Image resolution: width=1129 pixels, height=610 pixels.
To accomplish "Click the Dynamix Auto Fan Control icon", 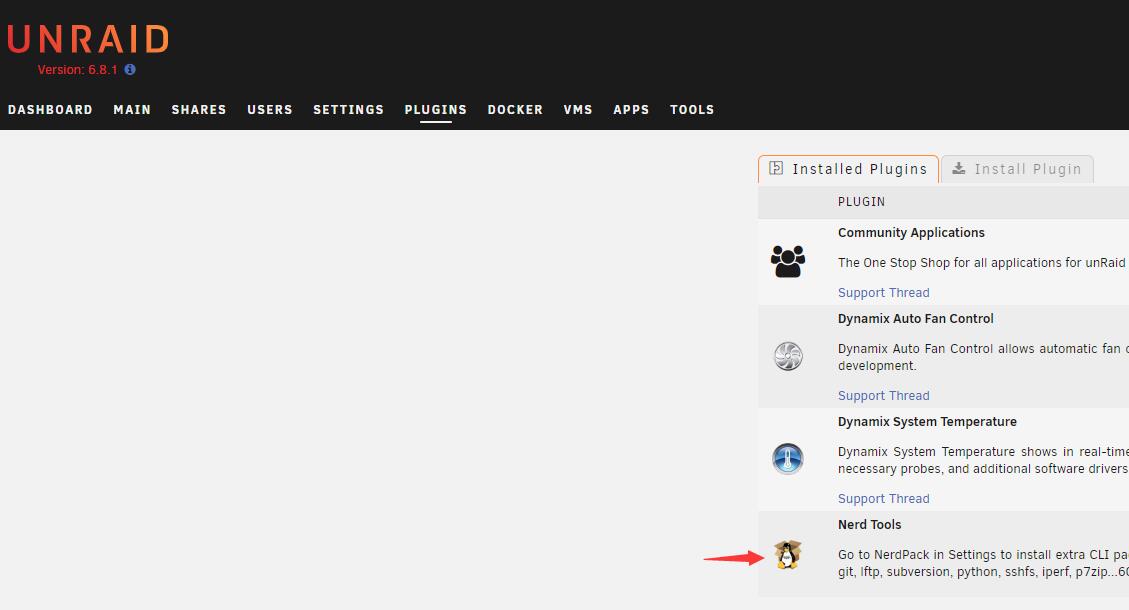I will click(x=788, y=356).
